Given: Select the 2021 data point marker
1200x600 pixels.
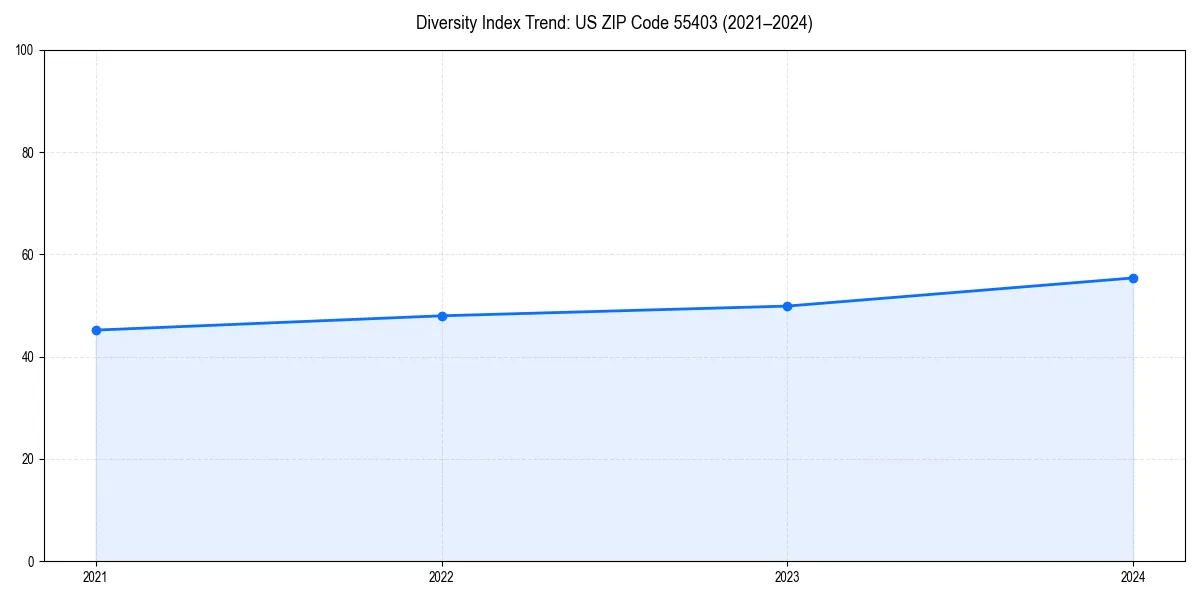Looking at the screenshot, I should [x=96, y=330].
